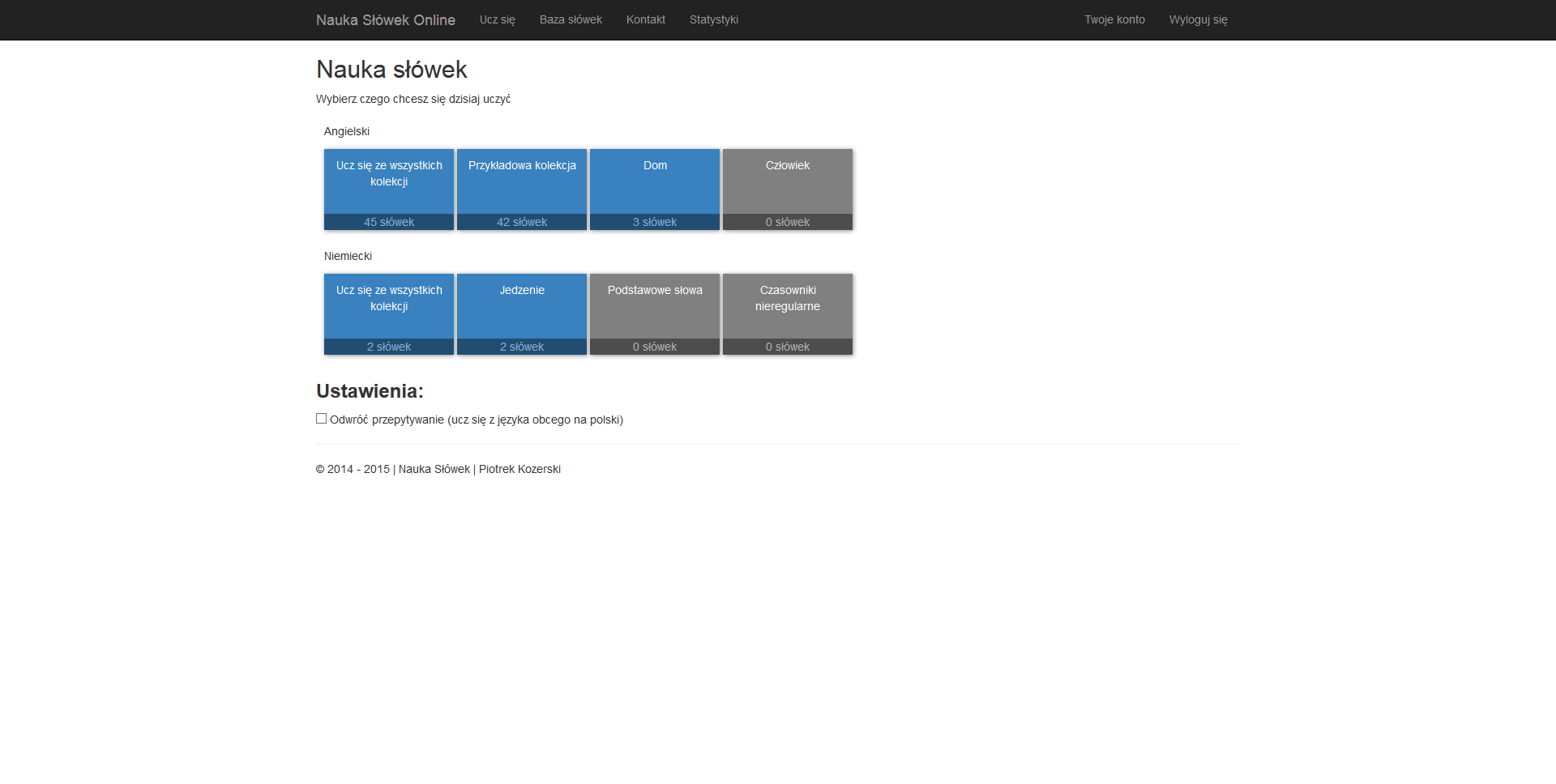
Task: Open the Jedzenie collection tile
Action: (522, 314)
